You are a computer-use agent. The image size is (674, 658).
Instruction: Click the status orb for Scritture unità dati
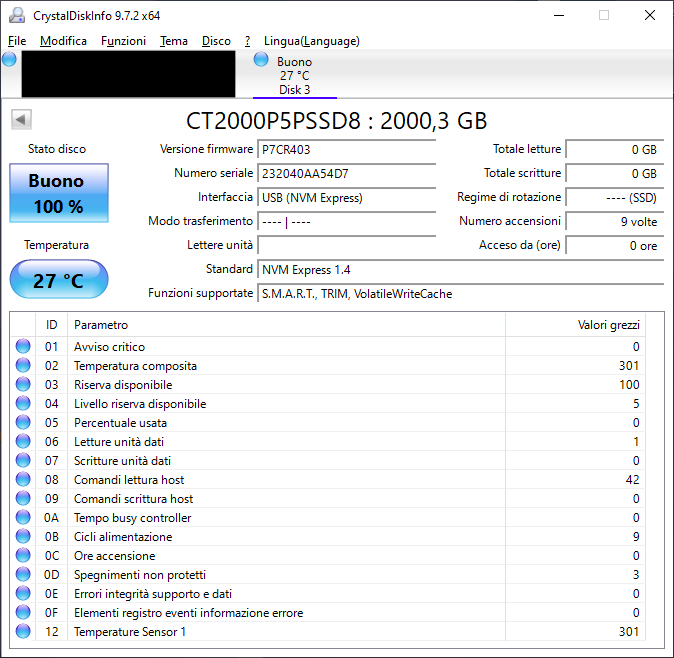coord(23,460)
